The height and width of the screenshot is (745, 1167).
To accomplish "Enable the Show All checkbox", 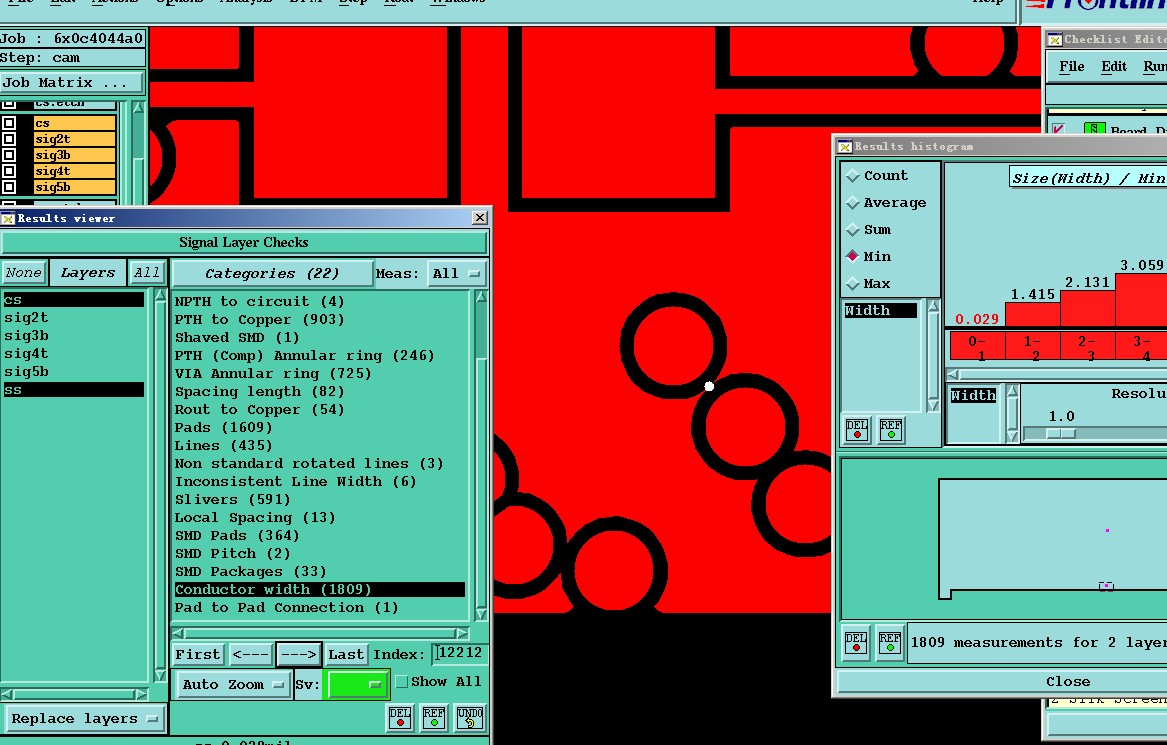I will 402,682.
